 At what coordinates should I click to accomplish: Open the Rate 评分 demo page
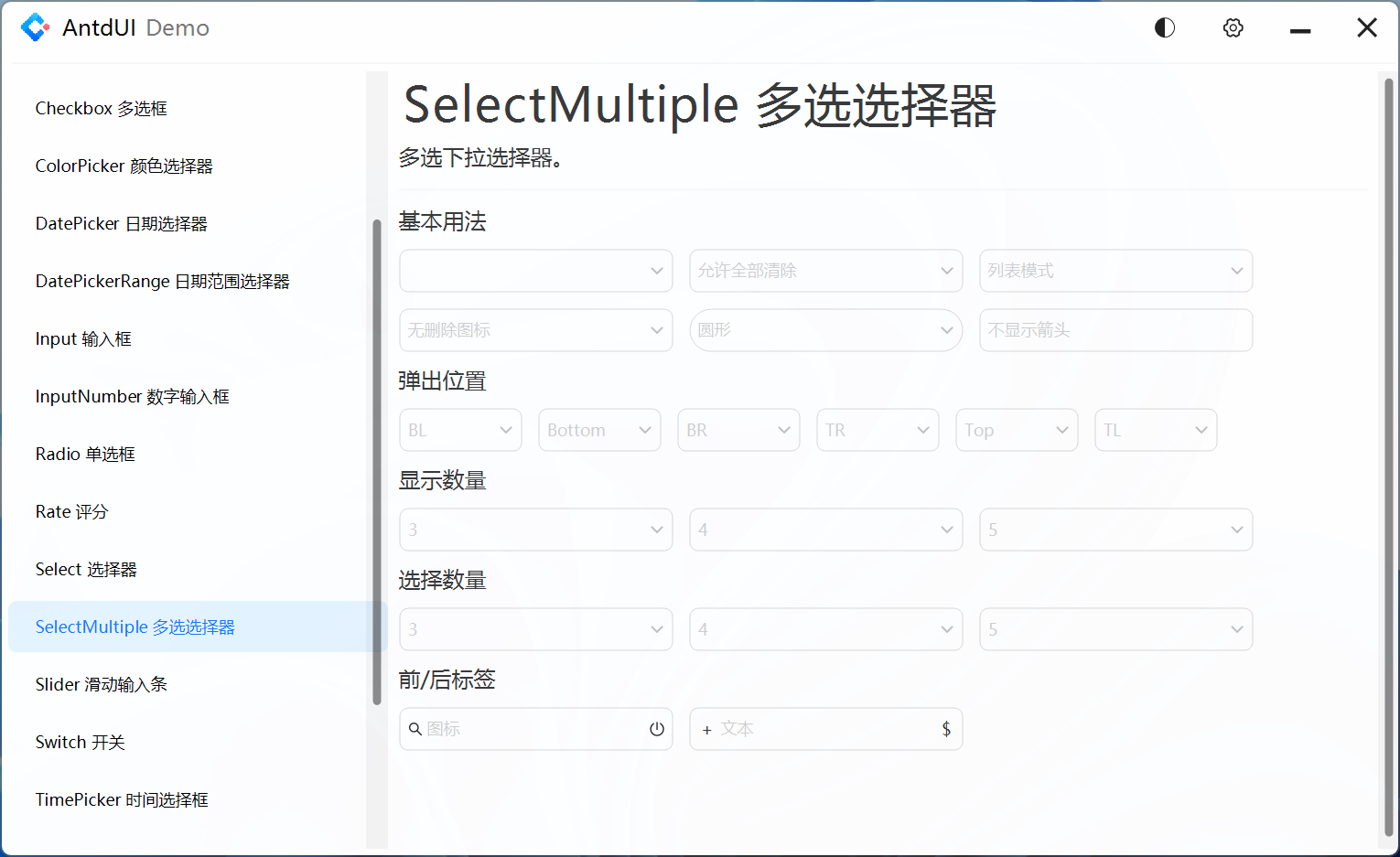tap(71, 511)
